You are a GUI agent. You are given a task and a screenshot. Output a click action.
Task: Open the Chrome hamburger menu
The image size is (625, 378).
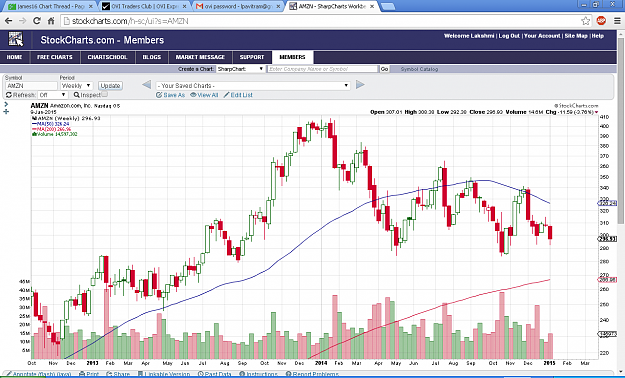pyautogui.click(x=617, y=21)
